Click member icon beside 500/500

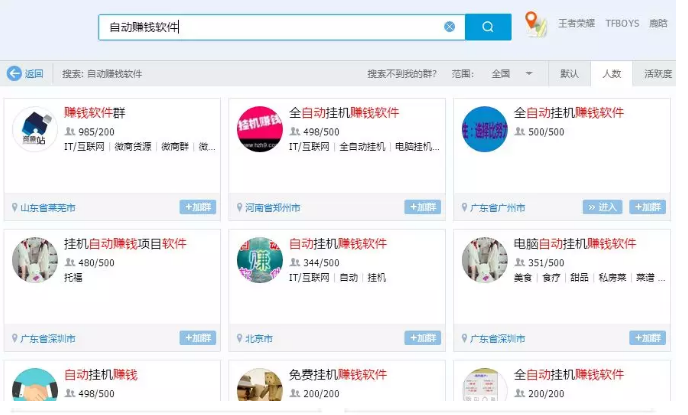[x=520, y=132]
